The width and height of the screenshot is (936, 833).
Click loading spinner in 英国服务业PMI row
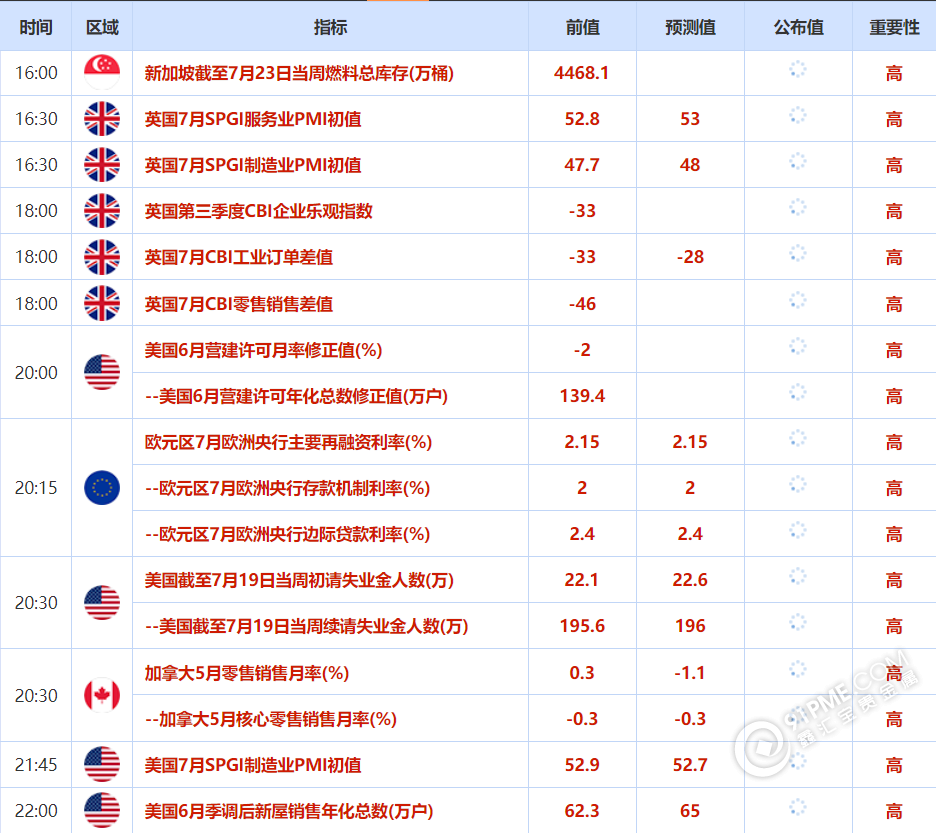pos(798,116)
